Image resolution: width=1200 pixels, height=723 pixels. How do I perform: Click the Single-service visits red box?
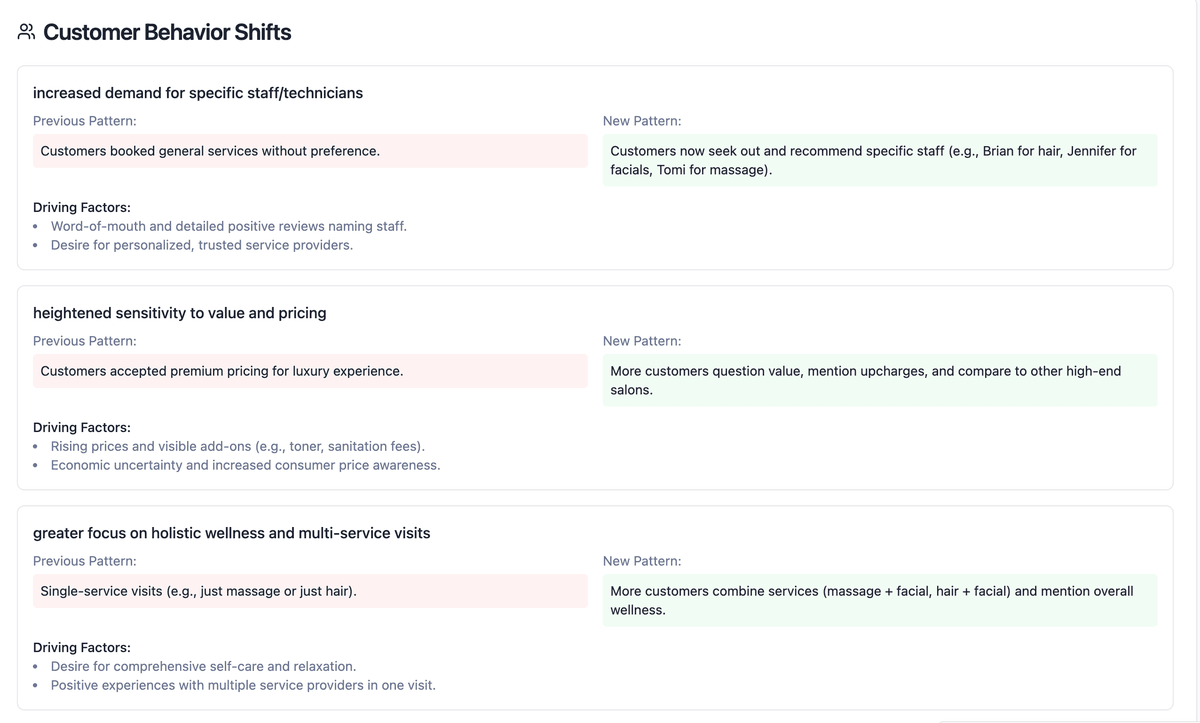tap(310, 591)
